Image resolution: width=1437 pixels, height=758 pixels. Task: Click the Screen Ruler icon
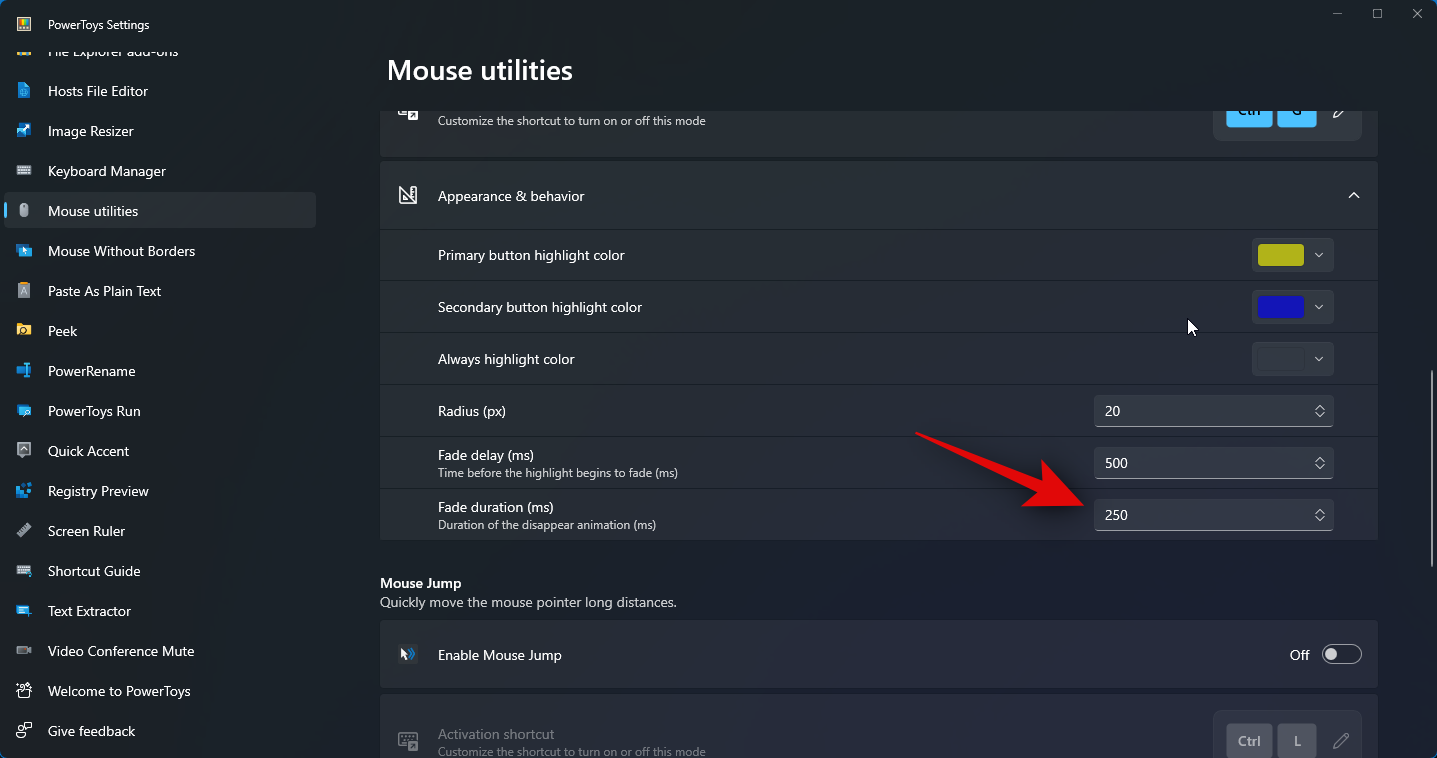[x=24, y=531]
